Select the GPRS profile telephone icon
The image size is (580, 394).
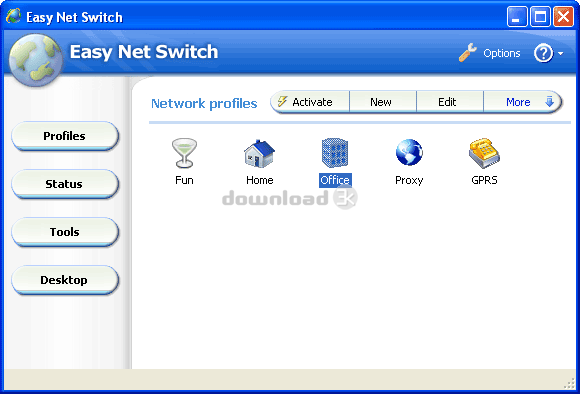(484, 153)
